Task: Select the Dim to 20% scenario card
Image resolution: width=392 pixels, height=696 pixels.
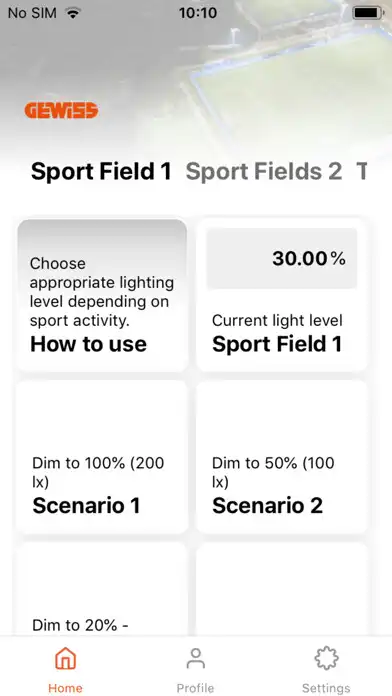Action: [x=102, y=589]
